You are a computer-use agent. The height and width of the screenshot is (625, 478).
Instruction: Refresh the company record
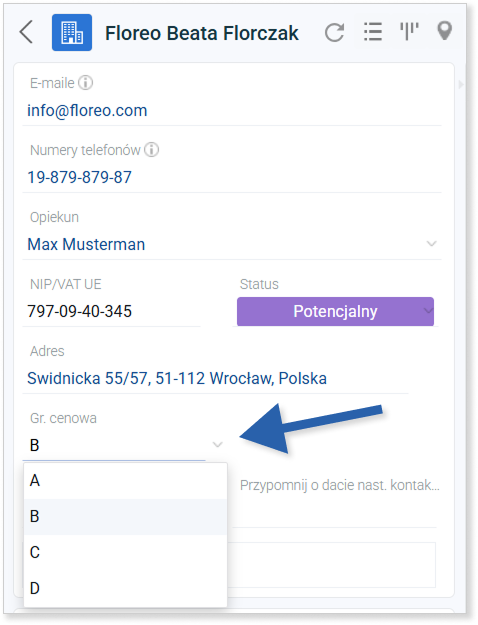point(334,32)
